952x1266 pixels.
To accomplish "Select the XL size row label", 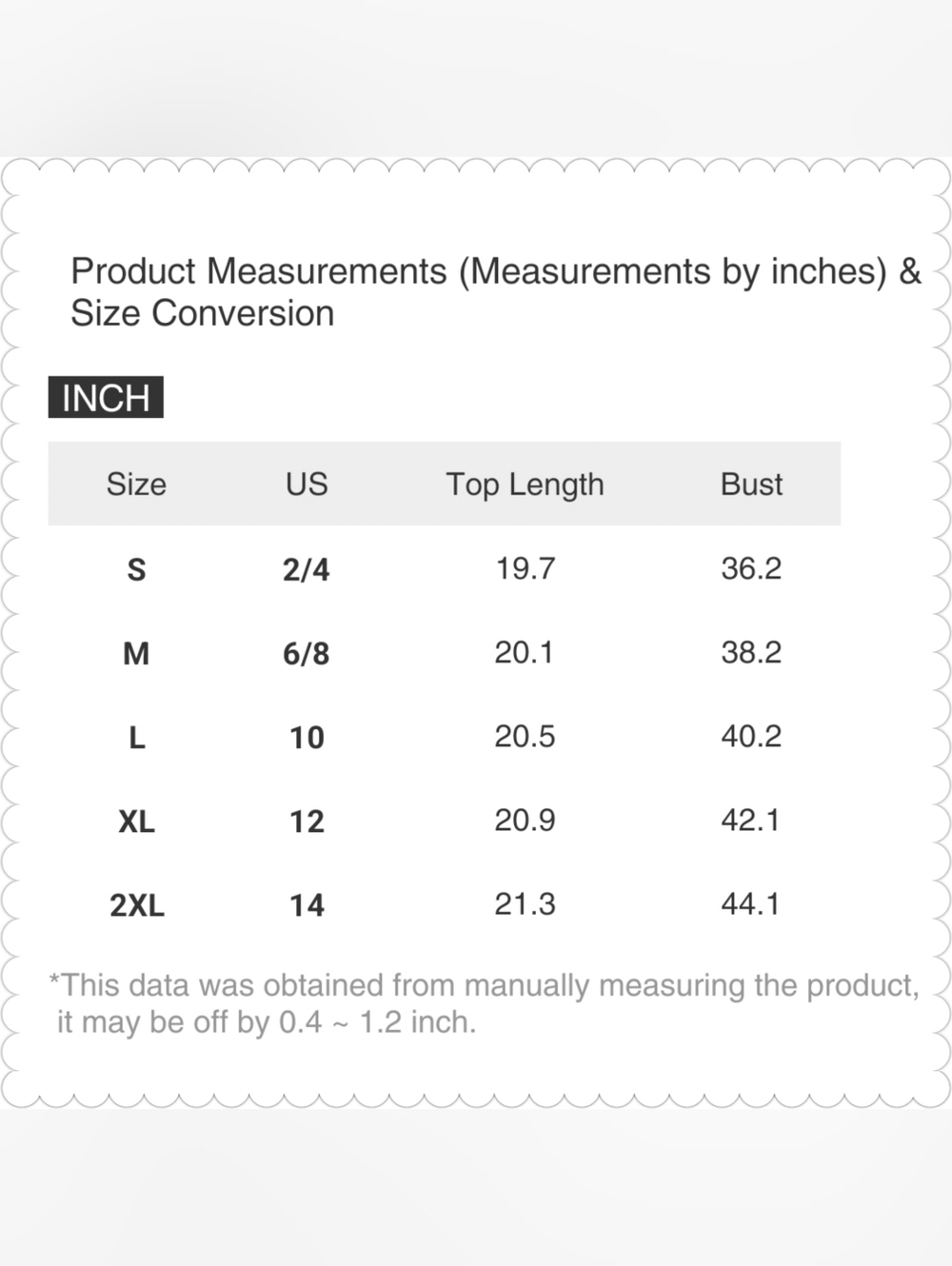I will tap(136, 821).
